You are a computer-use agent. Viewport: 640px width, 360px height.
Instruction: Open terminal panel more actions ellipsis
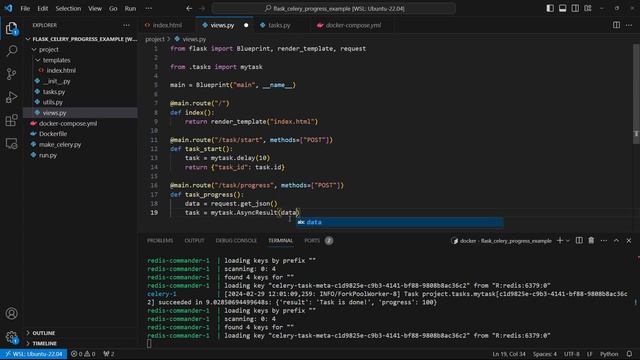click(604, 240)
